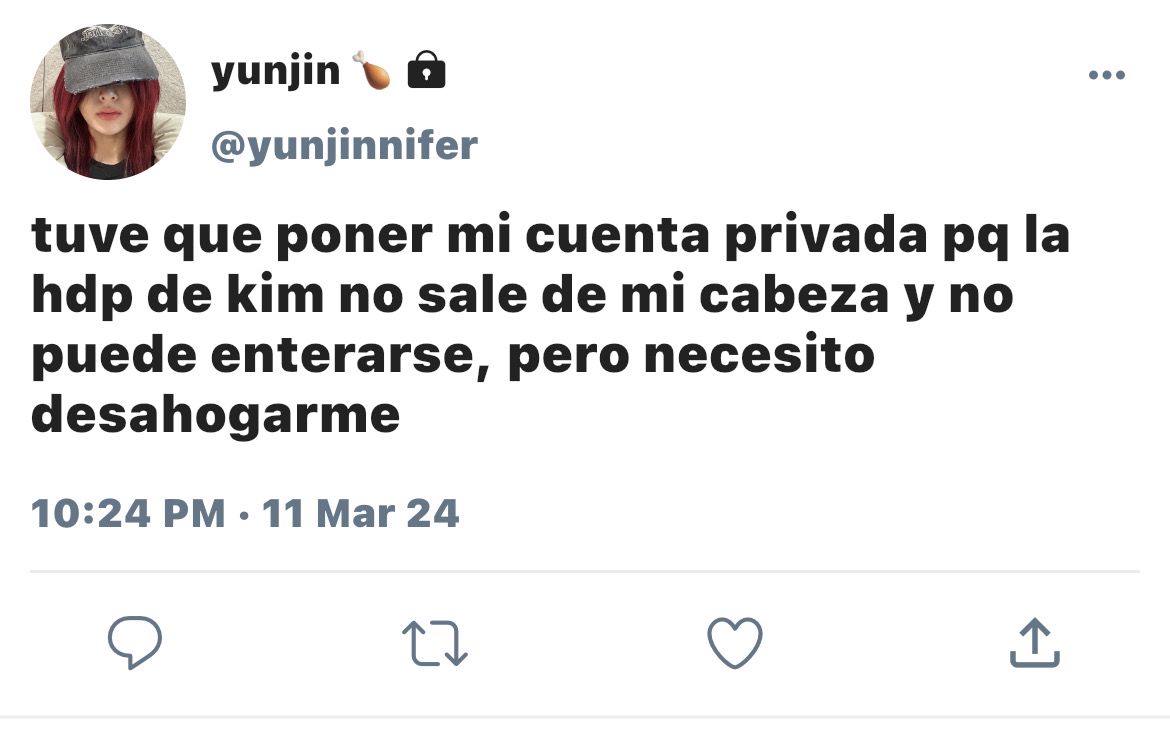Click the padlock private account icon
The width and height of the screenshot is (1170, 735).
426,70
